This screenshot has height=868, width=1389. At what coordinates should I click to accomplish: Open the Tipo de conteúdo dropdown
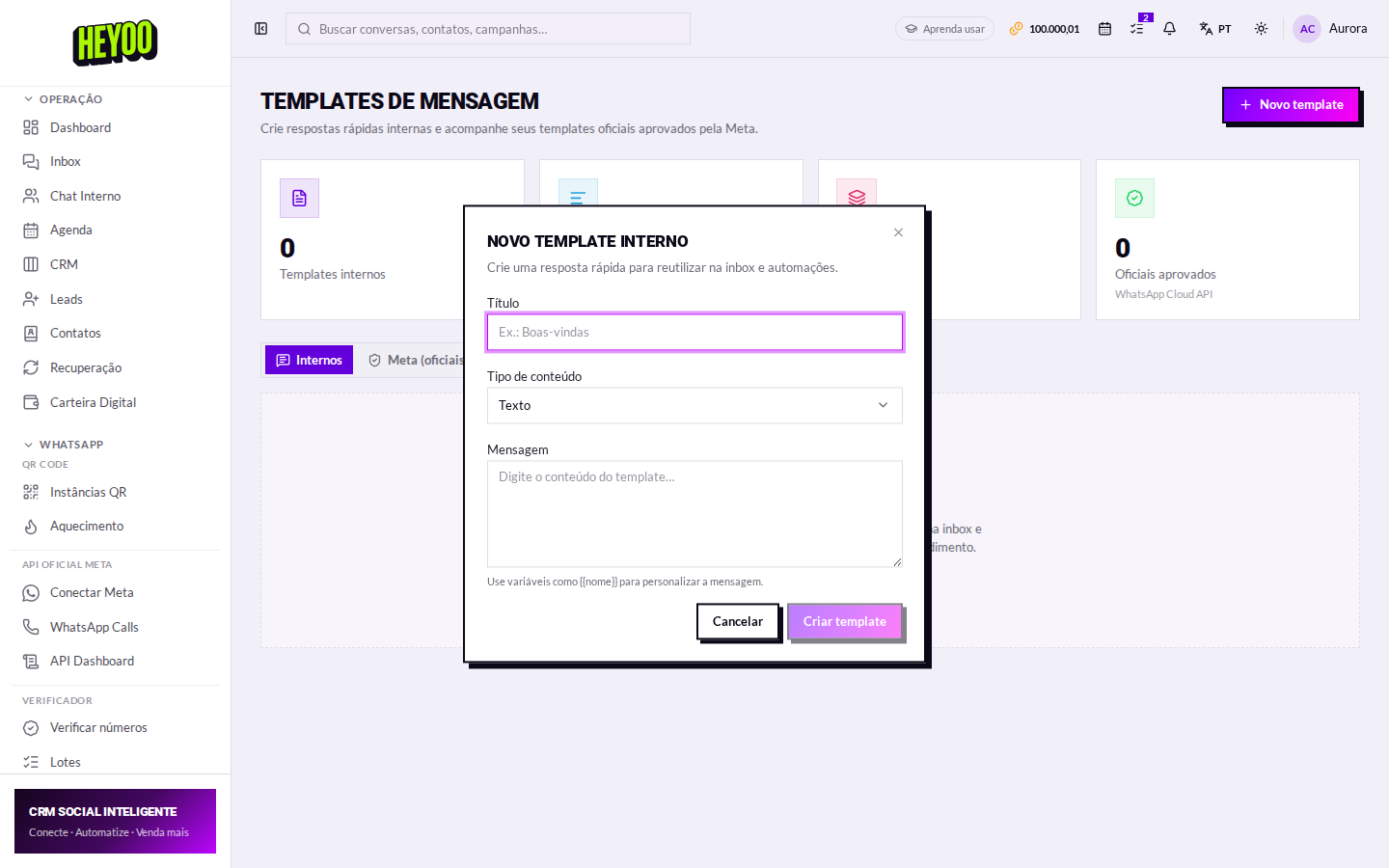point(694,405)
